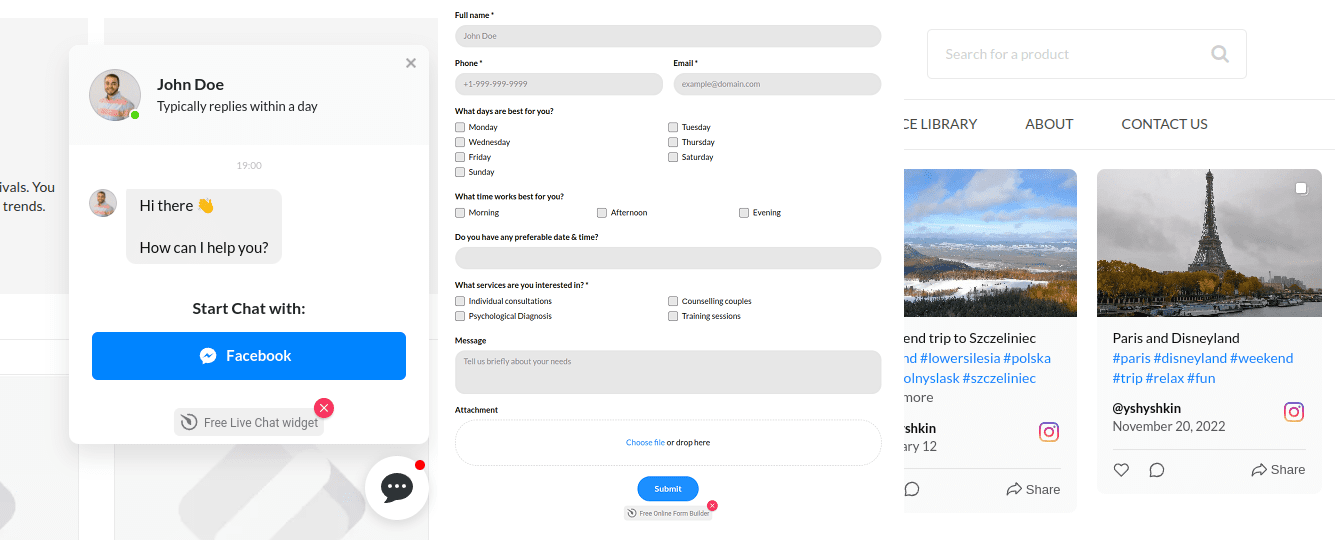1336x540 pixels.
Task: Tick the Wednesday checkbox
Action: (x=460, y=142)
